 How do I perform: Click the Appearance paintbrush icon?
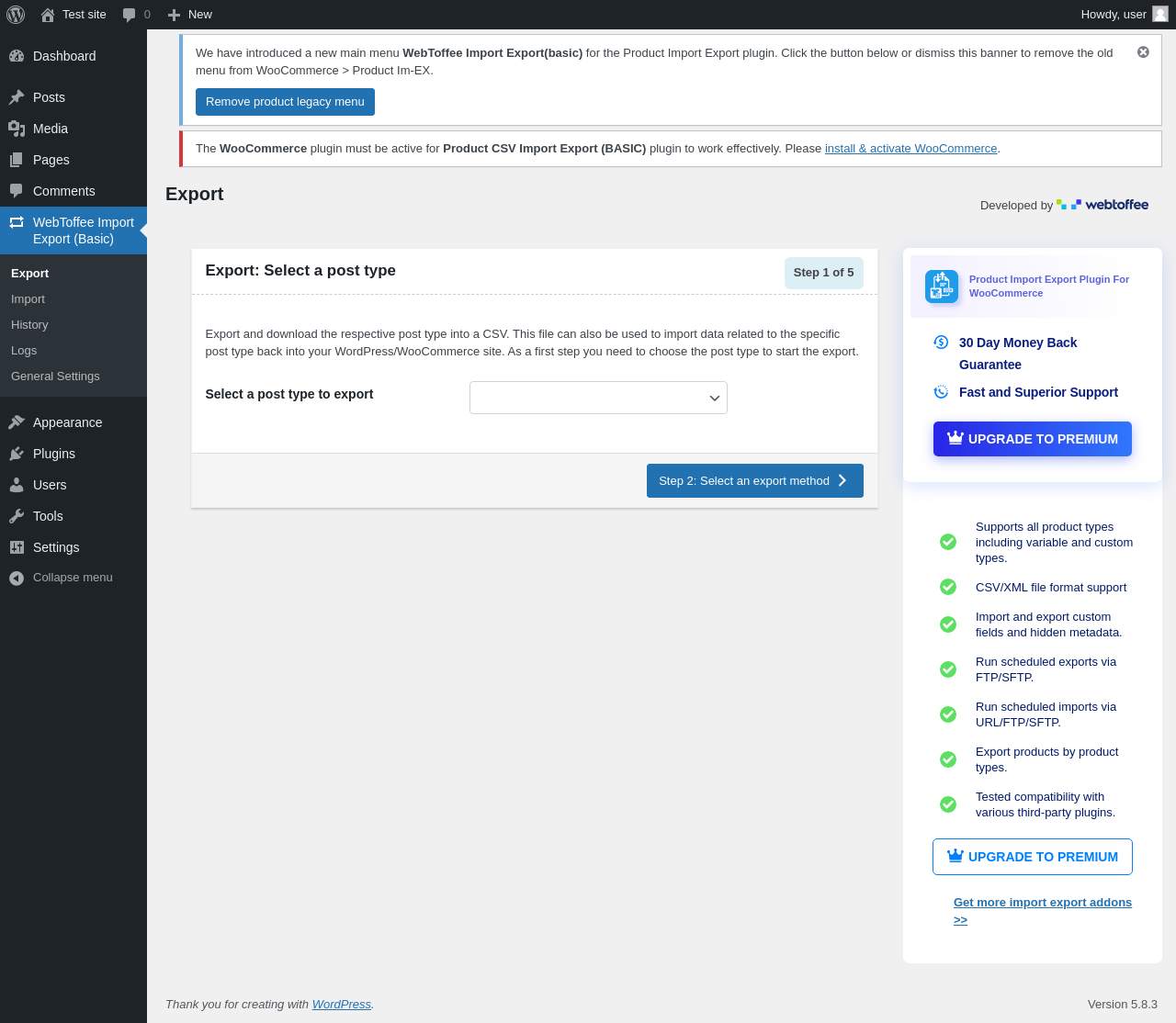point(17,422)
